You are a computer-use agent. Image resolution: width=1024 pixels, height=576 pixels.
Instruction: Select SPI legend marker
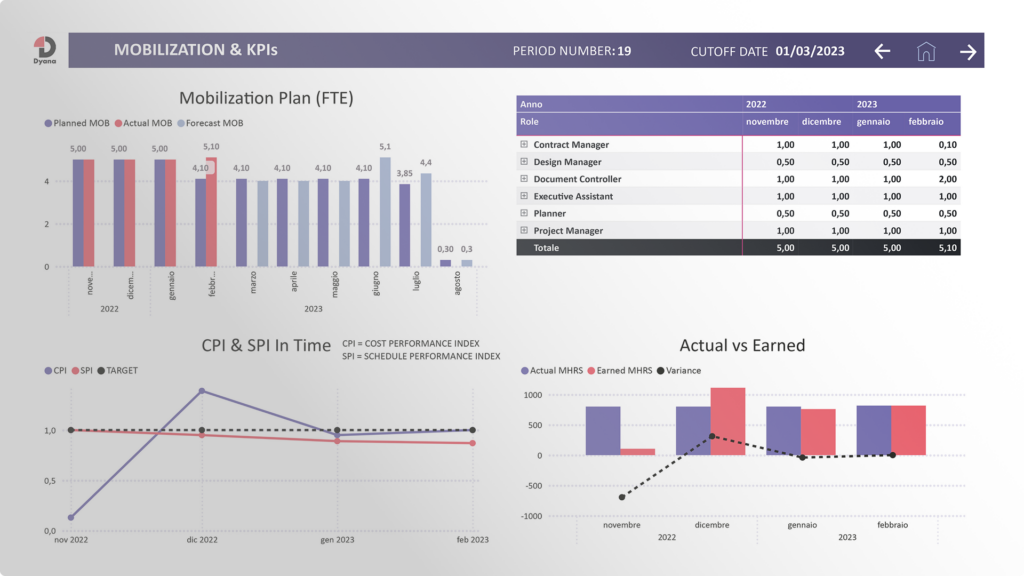click(75, 370)
